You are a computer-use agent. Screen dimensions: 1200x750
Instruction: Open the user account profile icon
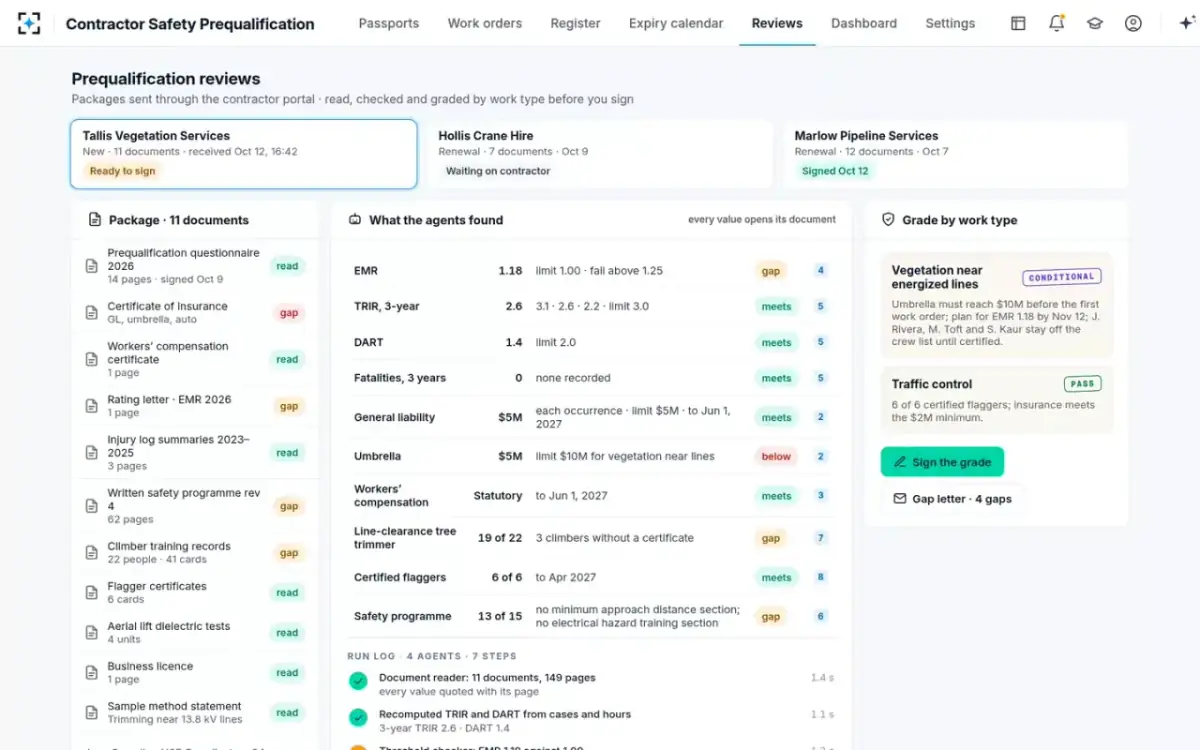(x=1133, y=23)
